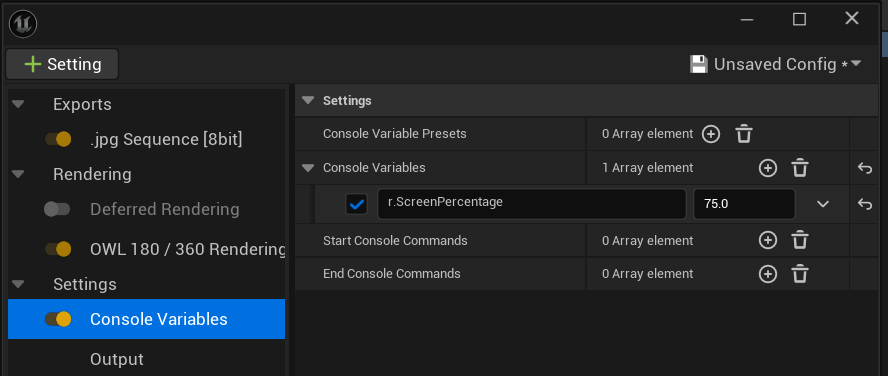Maximize the window
The width and height of the screenshot is (888, 376).
[x=799, y=20]
